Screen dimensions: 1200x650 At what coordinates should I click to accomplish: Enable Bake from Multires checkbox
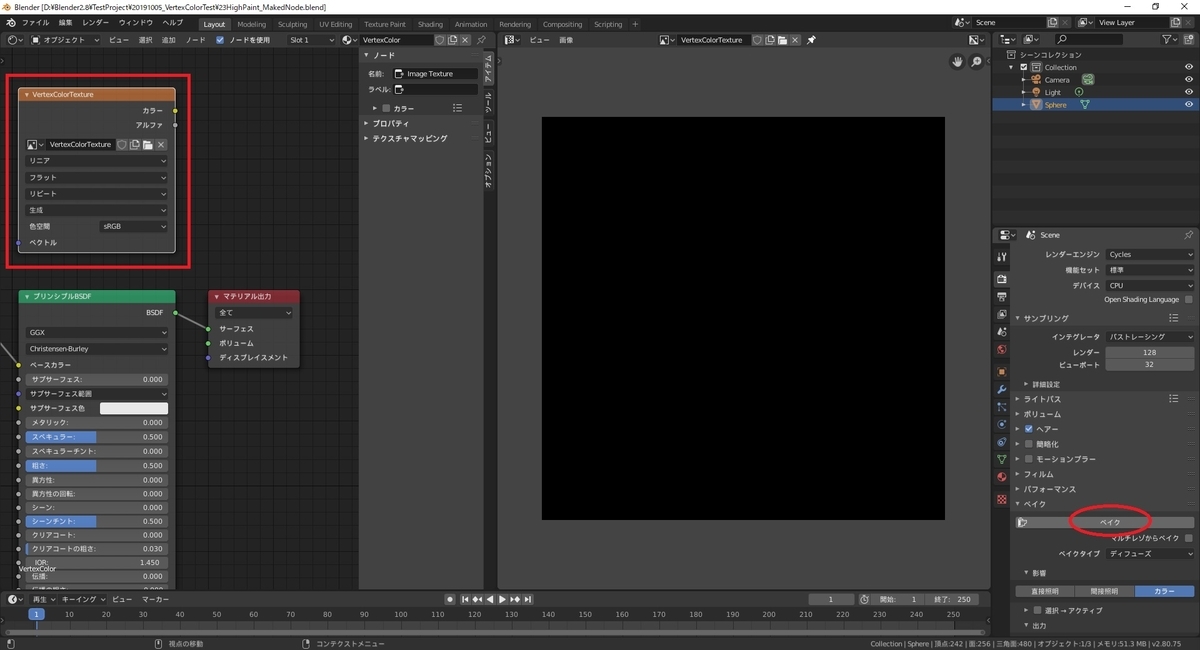tap(1189, 538)
